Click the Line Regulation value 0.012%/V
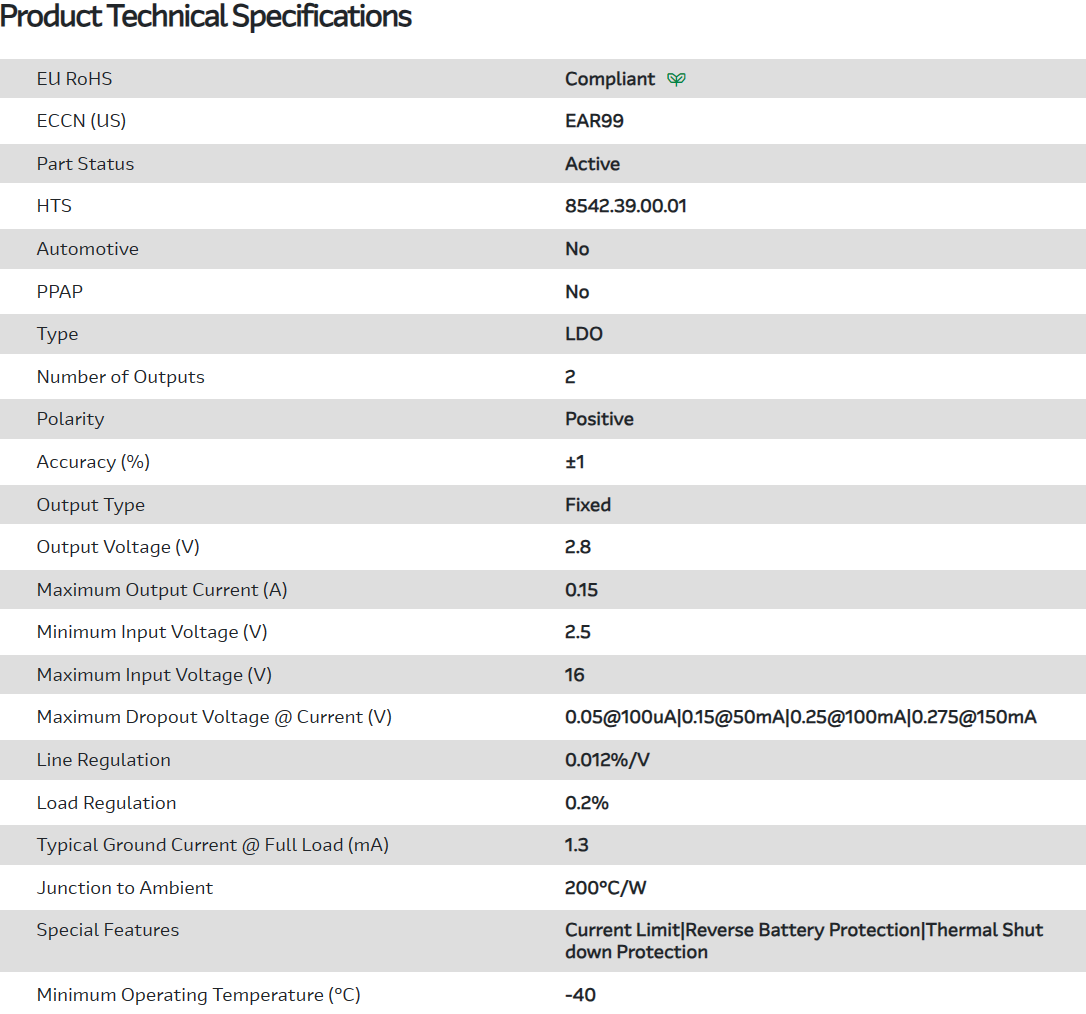1086x1014 pixels. (607, 760)
